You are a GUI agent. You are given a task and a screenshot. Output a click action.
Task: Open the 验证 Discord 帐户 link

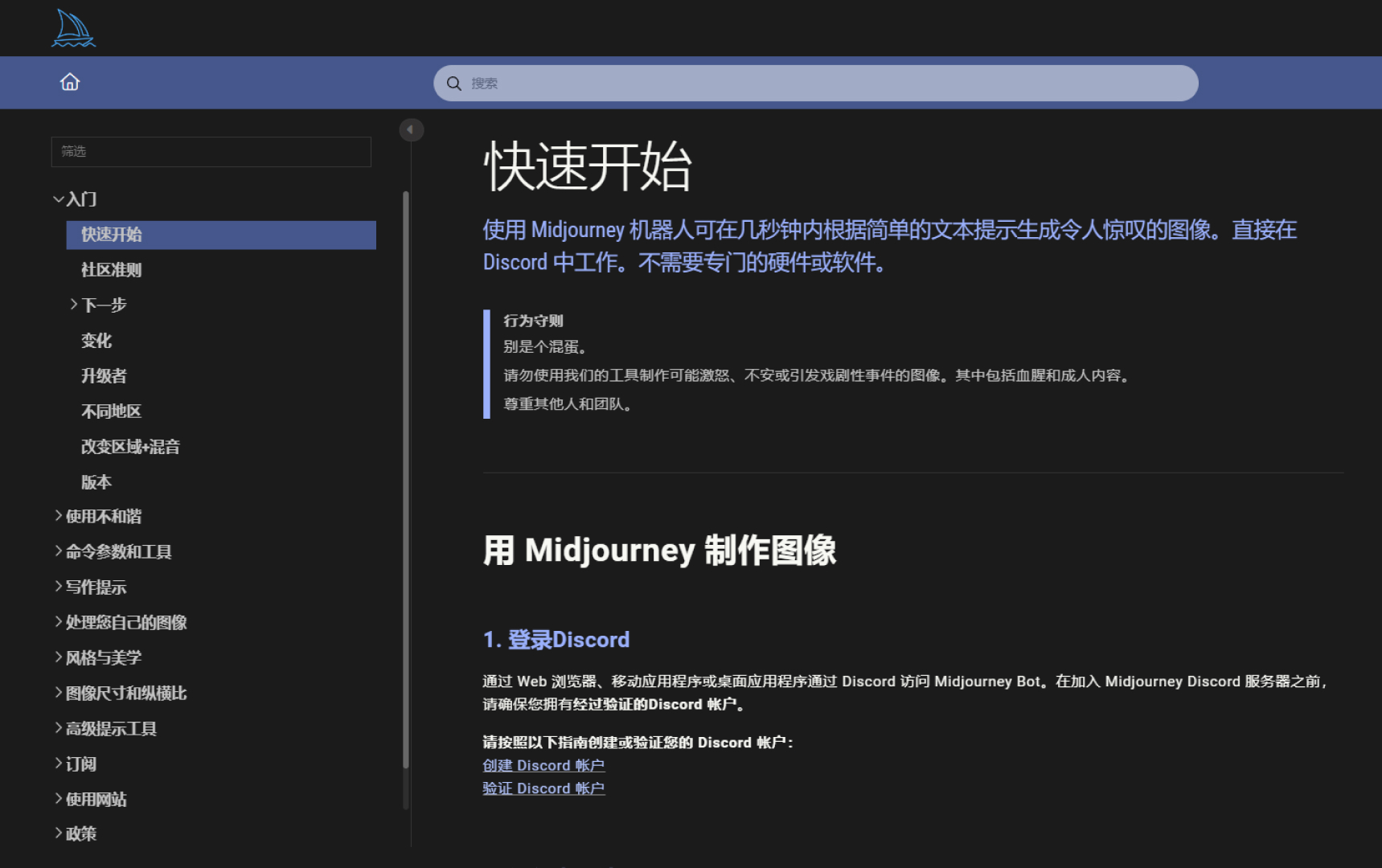tap(543, 788)
